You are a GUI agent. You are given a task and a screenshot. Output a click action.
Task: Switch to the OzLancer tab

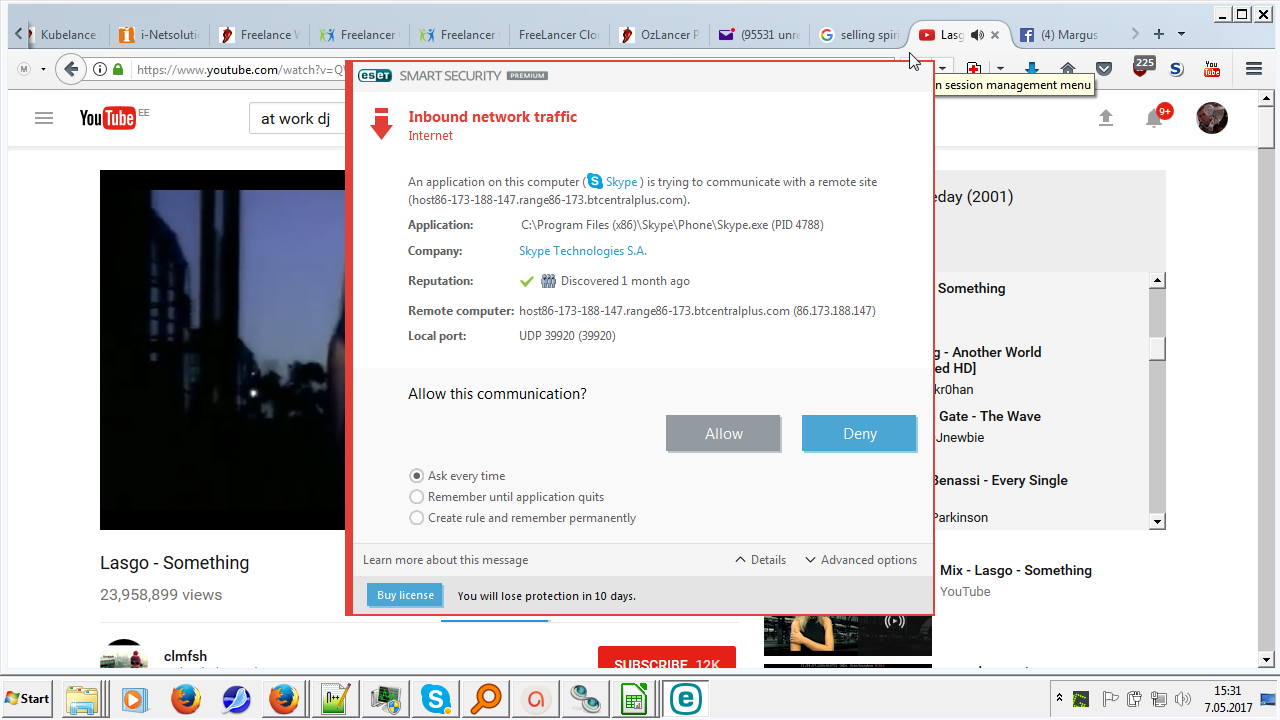coord(659,35)
